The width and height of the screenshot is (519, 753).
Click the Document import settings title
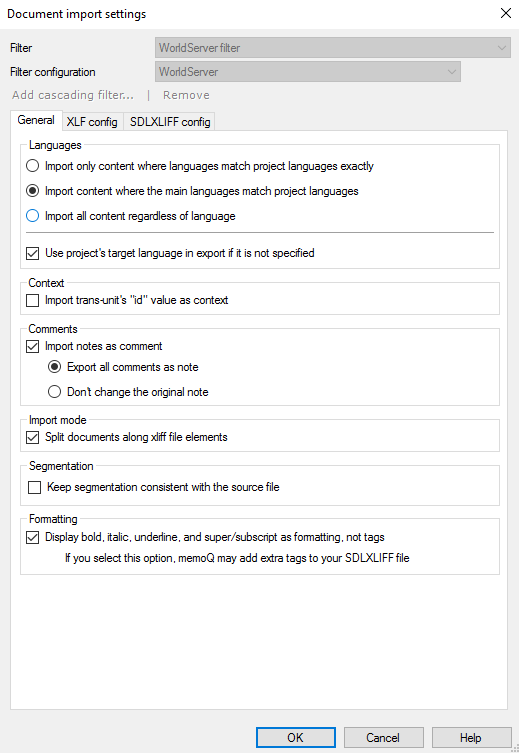77,14
